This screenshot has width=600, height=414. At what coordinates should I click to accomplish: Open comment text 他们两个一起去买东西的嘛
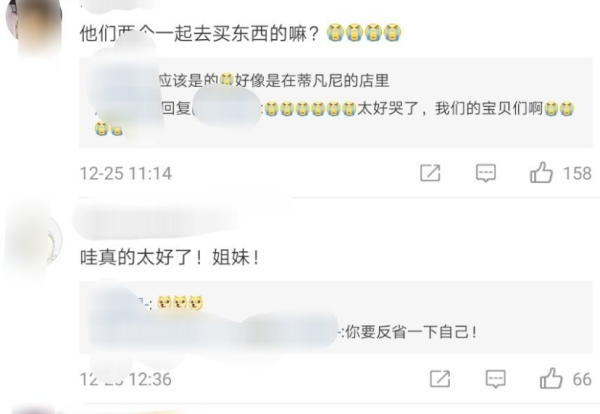(x=199, y=33)
